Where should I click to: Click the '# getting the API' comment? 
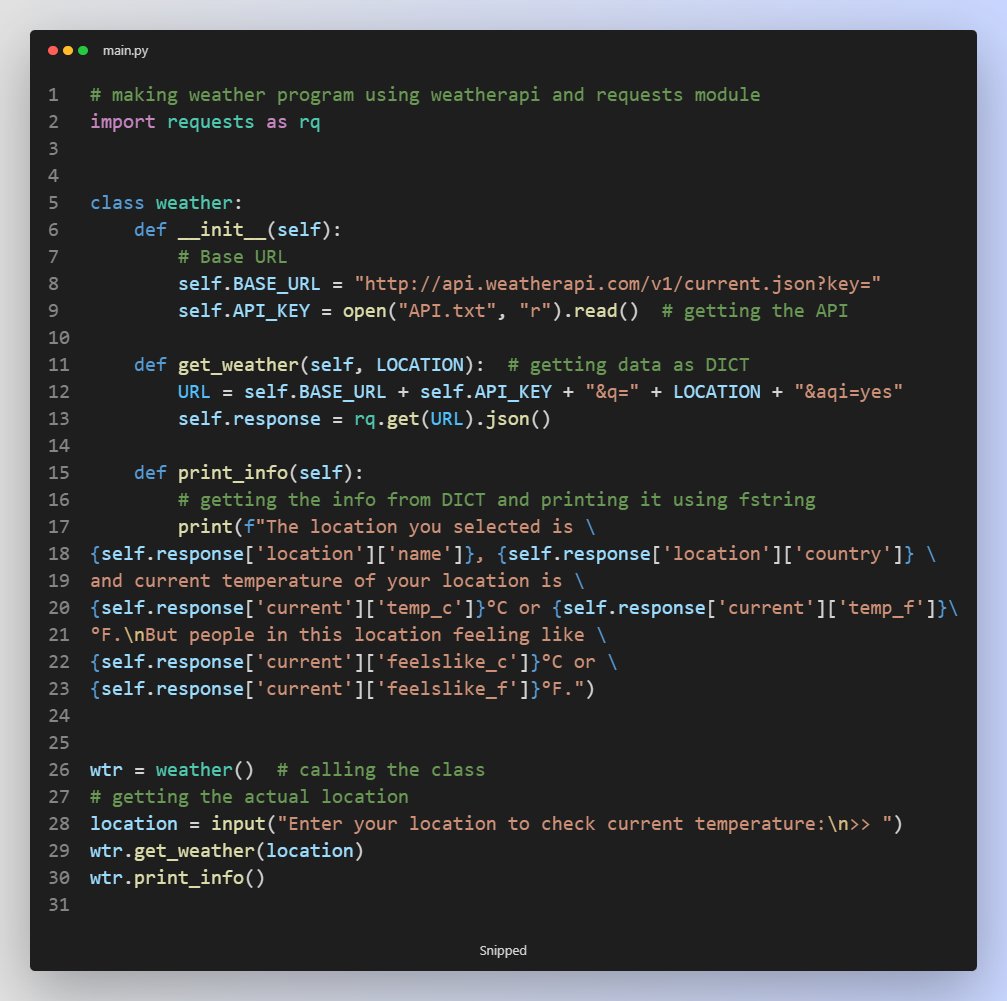[755, 311]
